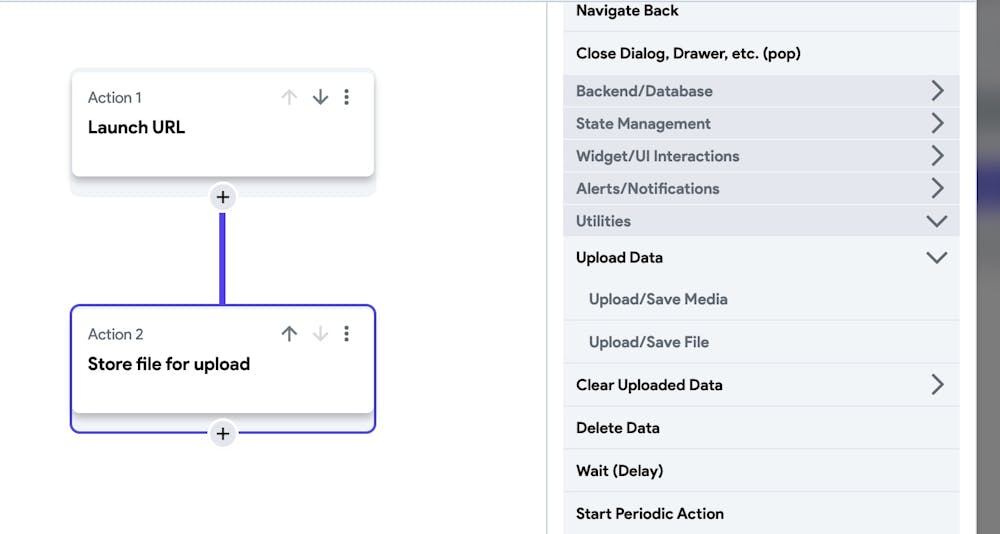Collapse the Utilities category
1000x534 pixels.
936,221
